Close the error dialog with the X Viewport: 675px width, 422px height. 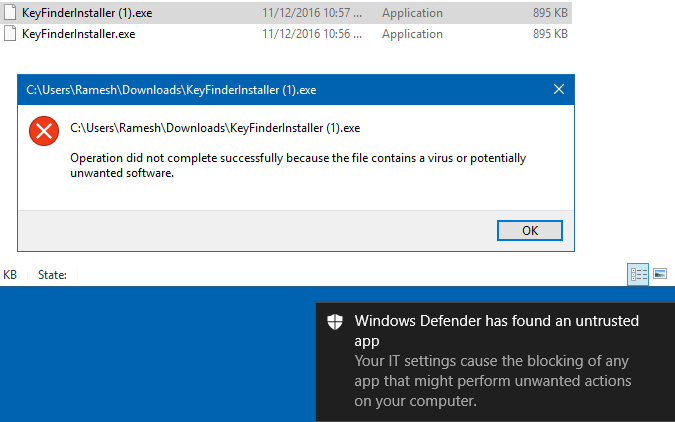[x=558, y=89]
